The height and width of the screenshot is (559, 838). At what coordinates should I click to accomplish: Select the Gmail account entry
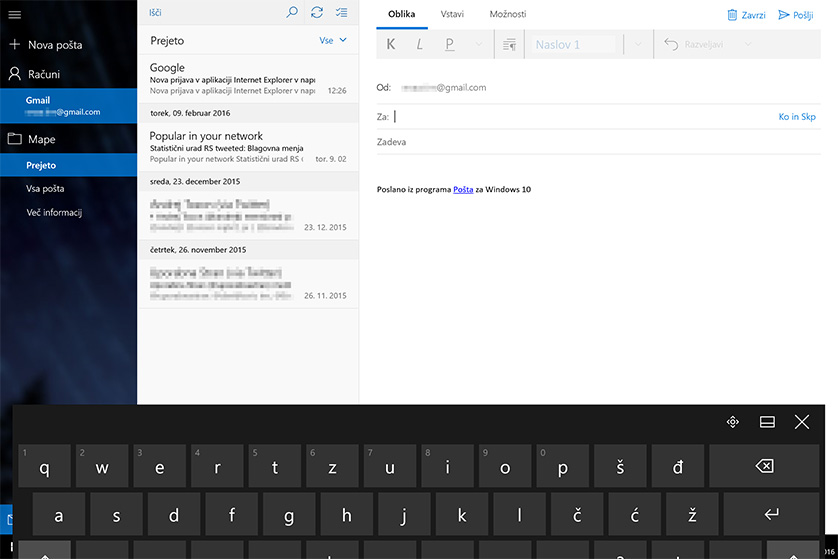click(68, 106)
